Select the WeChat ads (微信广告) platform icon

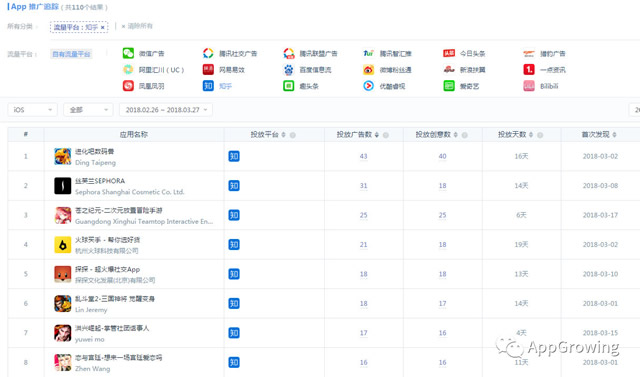[128, 53]
